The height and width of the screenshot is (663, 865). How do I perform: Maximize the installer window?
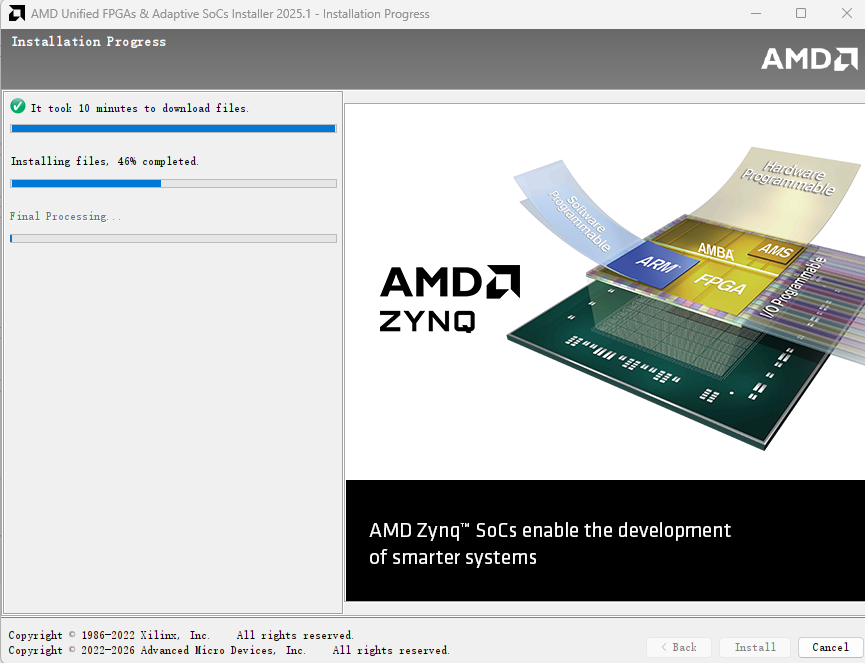(800, 14)
